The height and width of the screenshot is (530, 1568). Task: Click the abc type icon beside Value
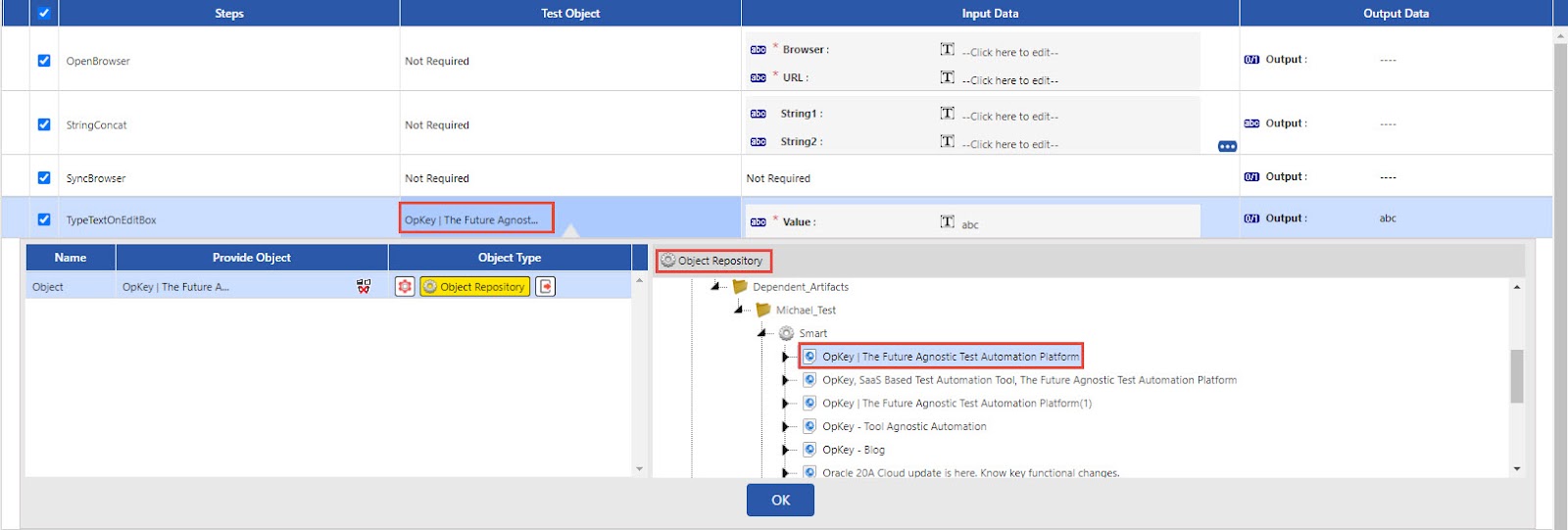(758, 222)
